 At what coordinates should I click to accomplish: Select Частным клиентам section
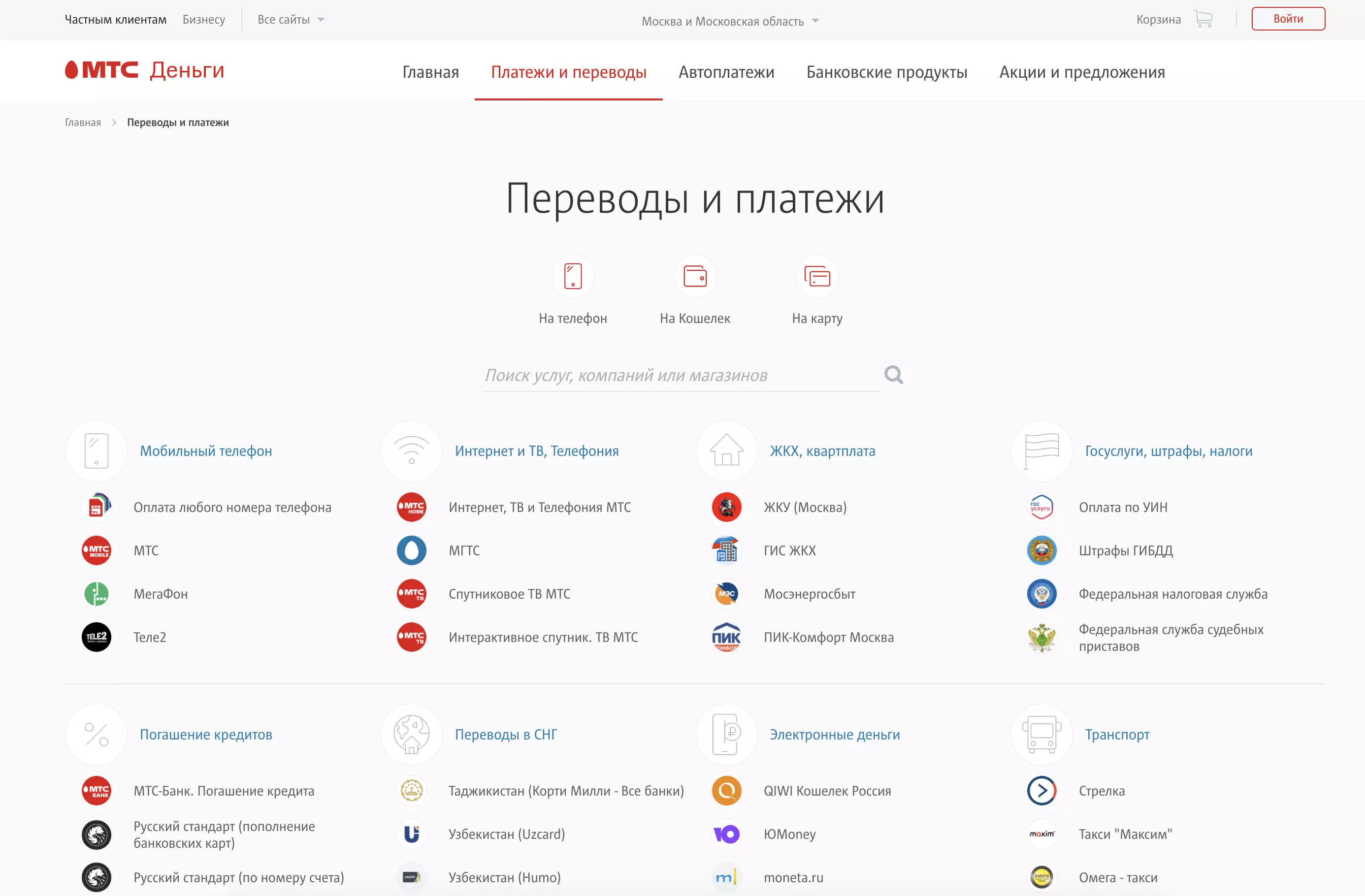coord(115,20)
